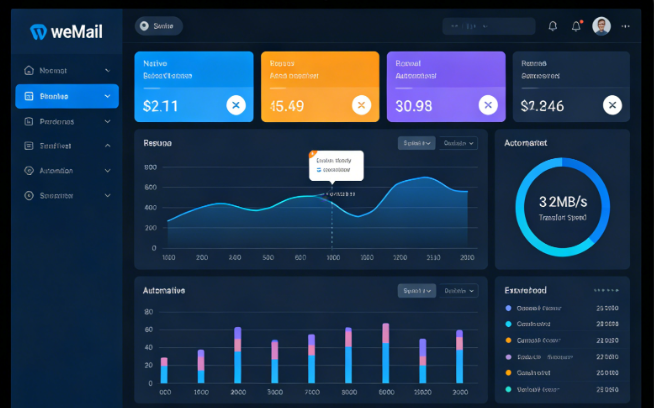Click the pill button in the top-left header
Image resolution: width=654 pixels, height=408 pixels.
pyautogui.click(x=158, y=26)
